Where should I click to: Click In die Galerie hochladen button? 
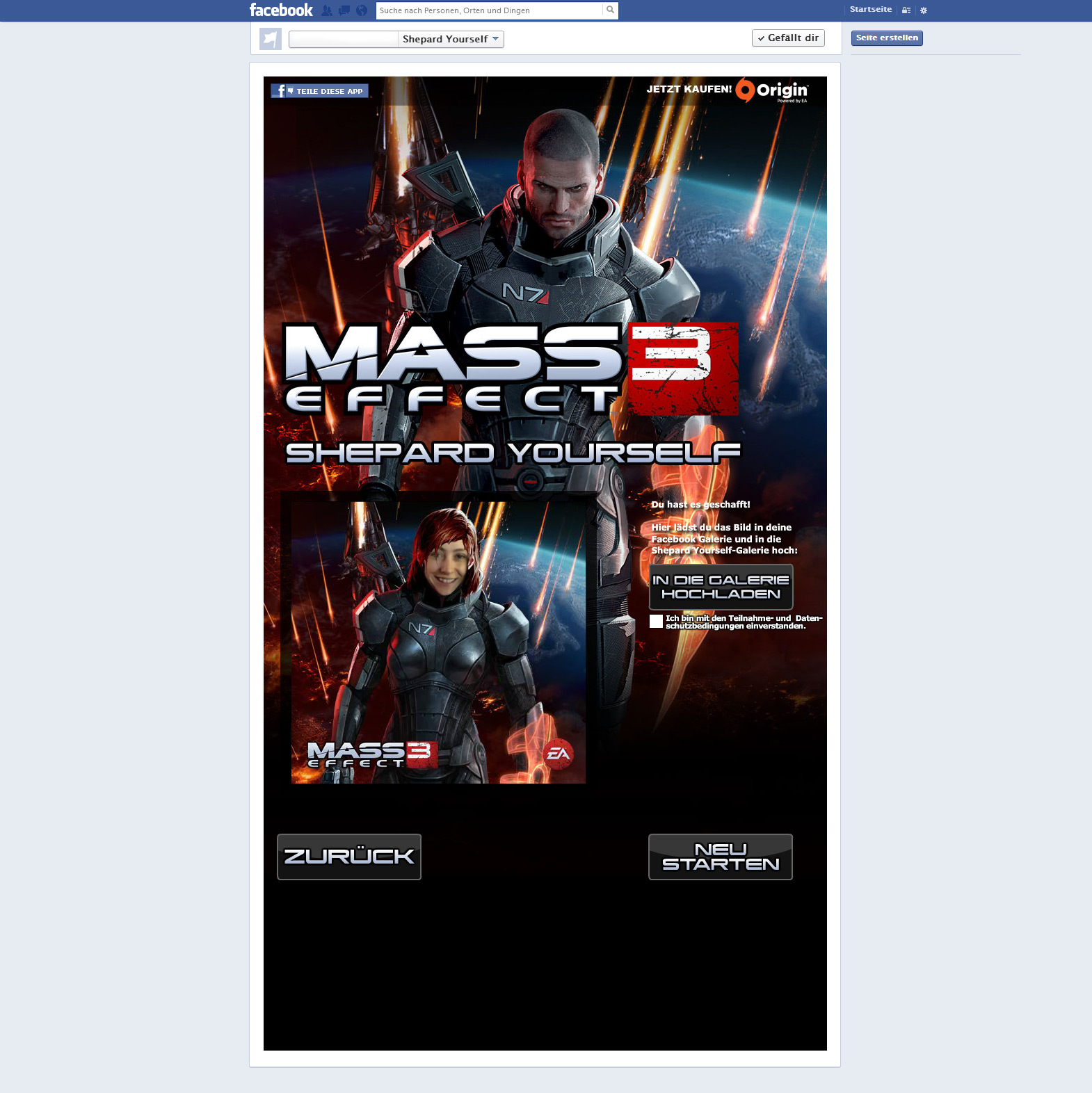(721, 588)
